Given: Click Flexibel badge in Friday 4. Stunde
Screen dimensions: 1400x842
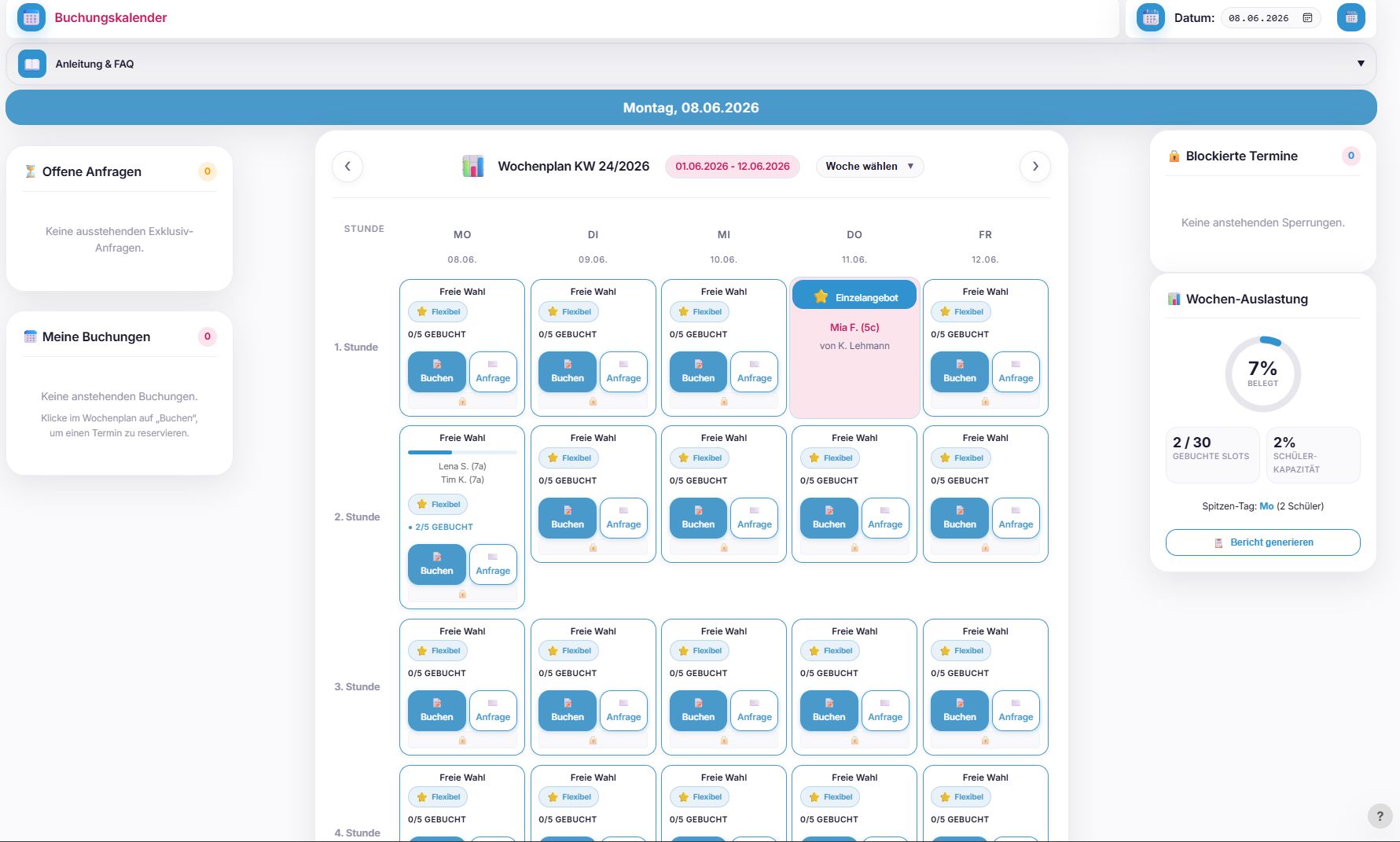Looking at the screenshot, I should (x=961, y=797).
